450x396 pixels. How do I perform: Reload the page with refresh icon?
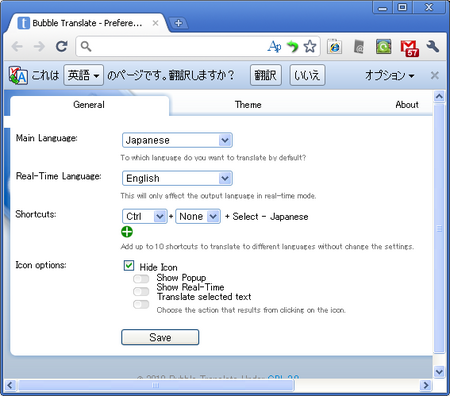click(x=62, y=47)
